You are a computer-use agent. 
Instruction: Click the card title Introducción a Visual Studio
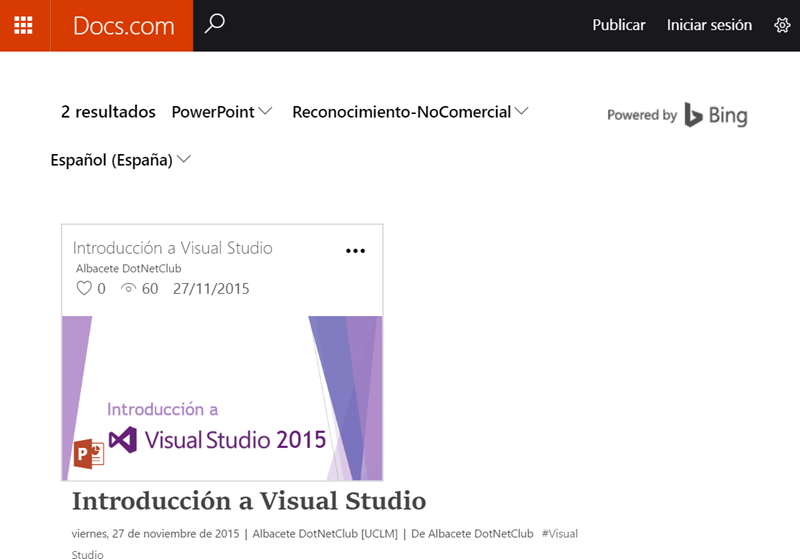(172, 248)
